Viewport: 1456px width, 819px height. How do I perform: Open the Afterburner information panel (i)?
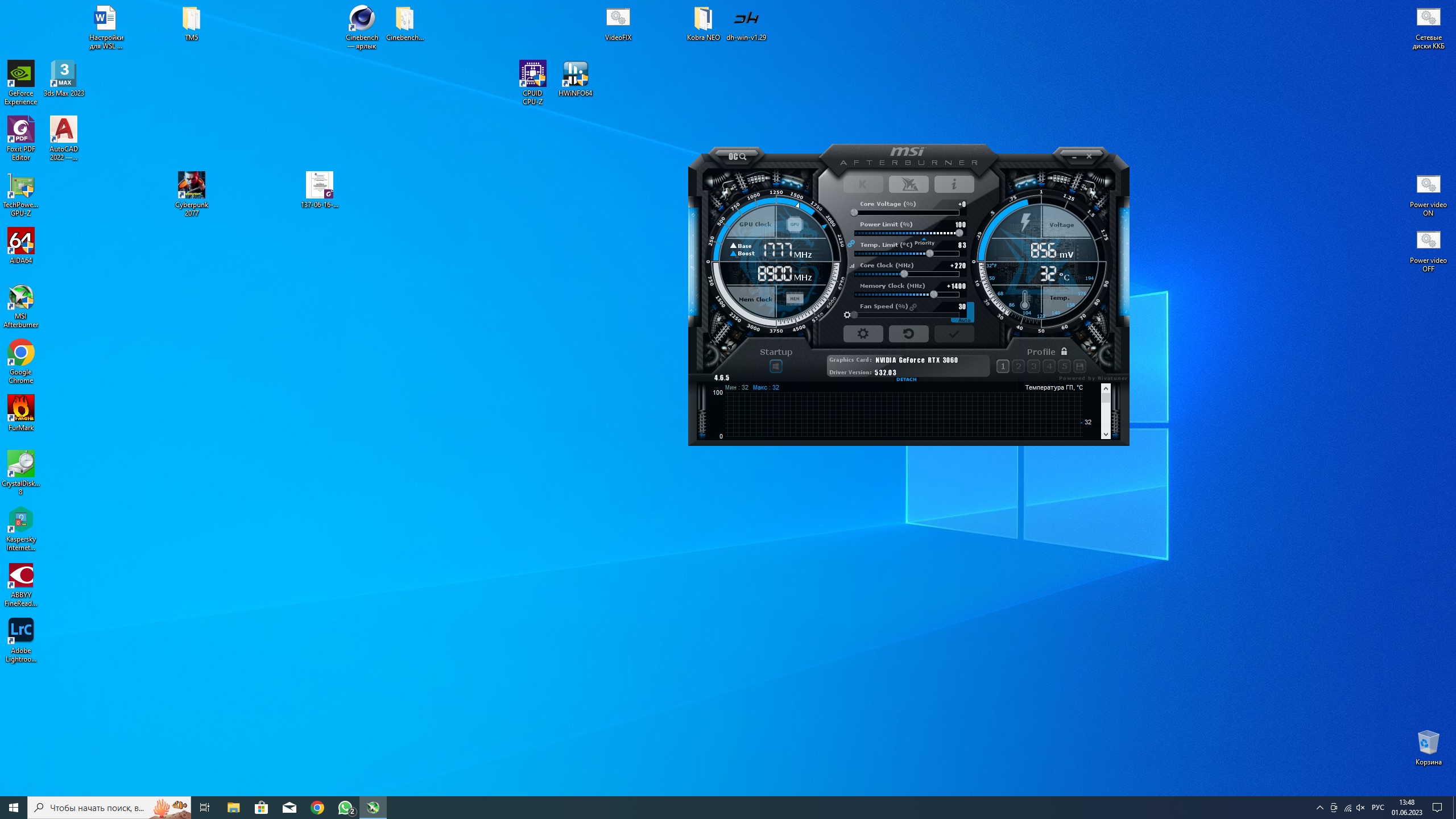(954, 184)
